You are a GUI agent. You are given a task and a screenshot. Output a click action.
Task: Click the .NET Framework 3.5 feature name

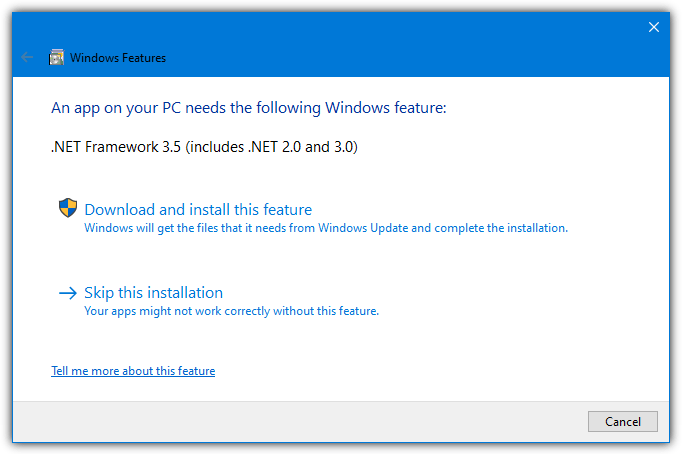click(x=204, y=147)
